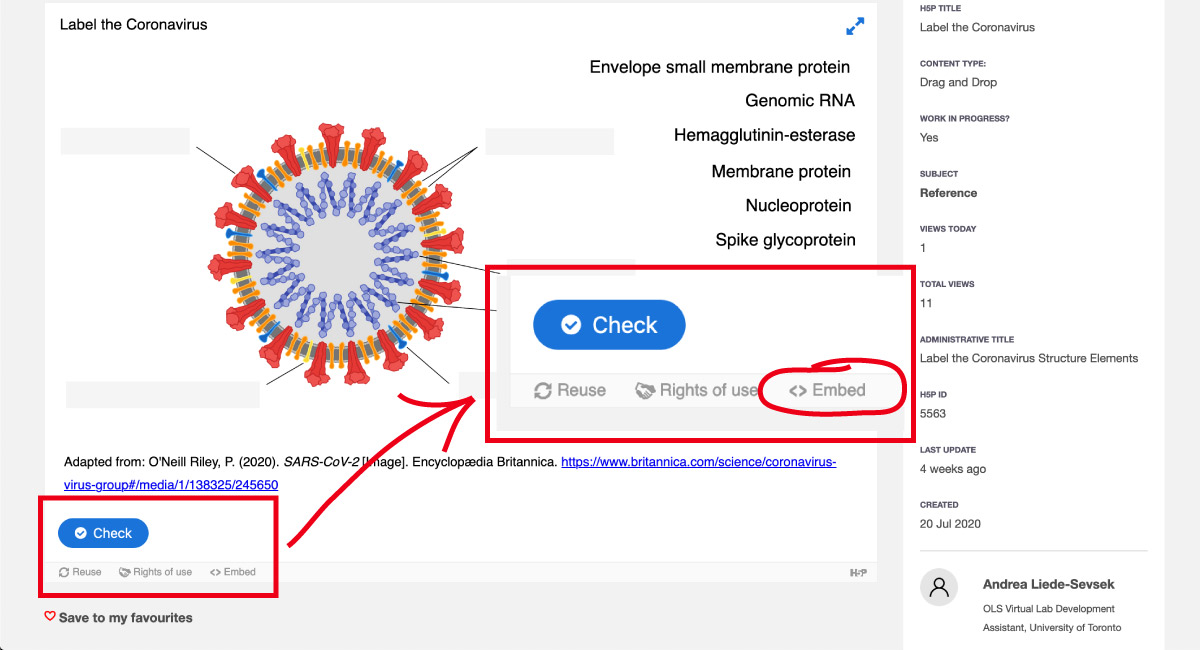Select the Envelope small membrane protein label
1200x650 pixels.
click(x=720, y=67)
